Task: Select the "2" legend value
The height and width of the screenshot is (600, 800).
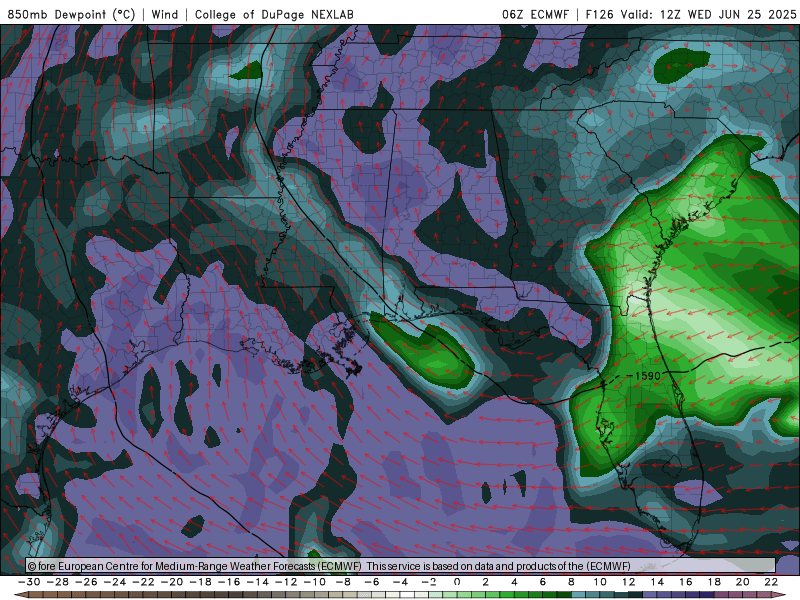Action: [x=486, y=582]
